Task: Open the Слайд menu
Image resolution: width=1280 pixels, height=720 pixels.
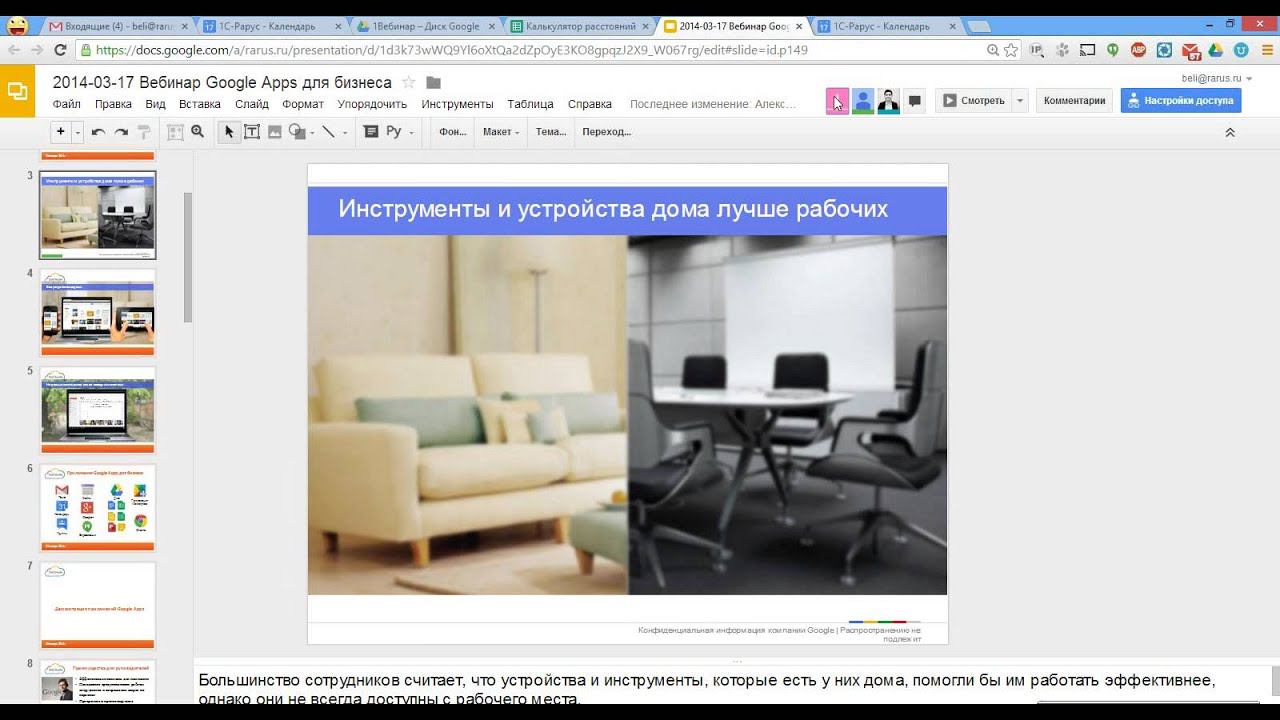Action: point(252,104)
